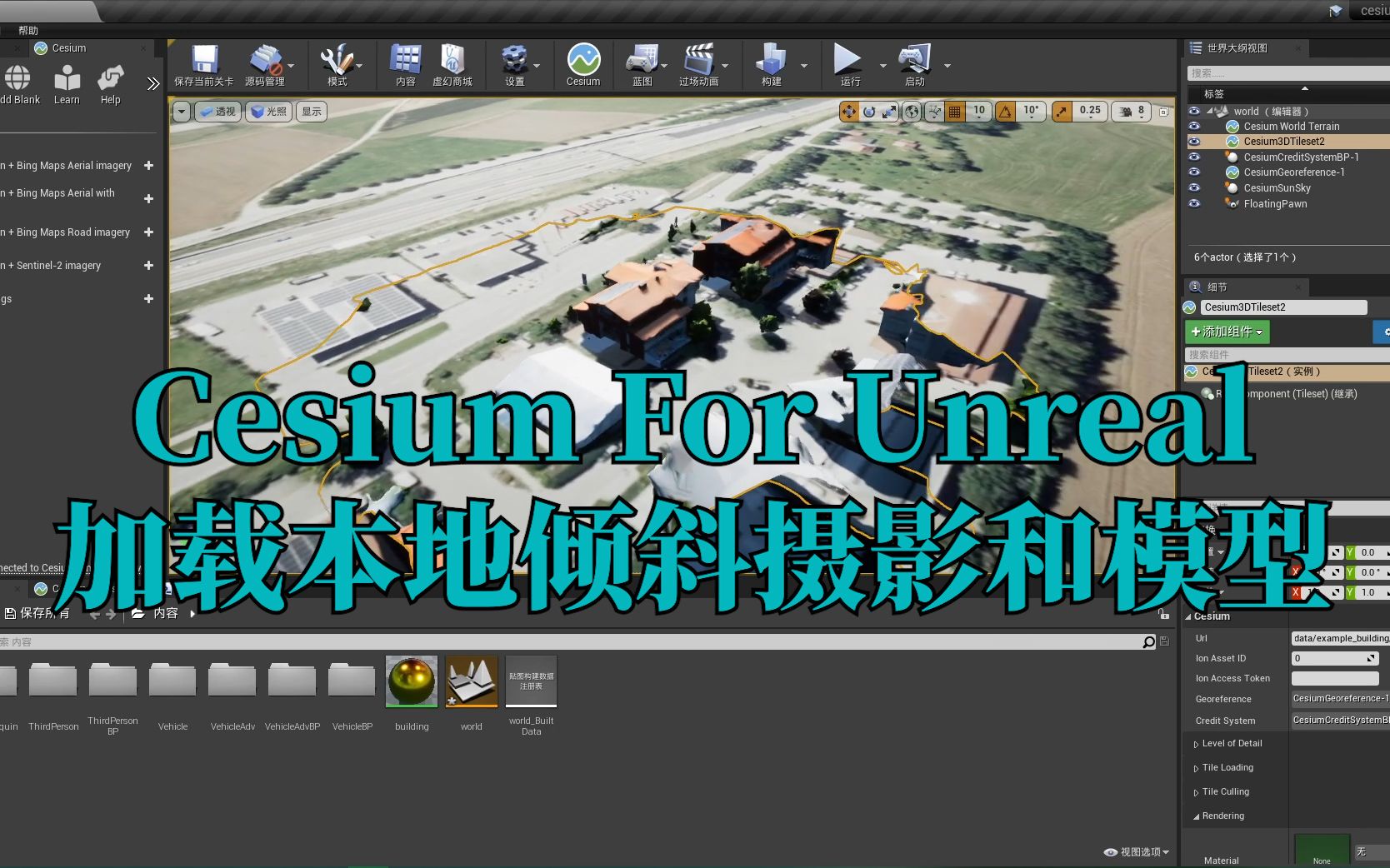Open Source Control from the toolbar
The image size is (1390, 868).
[x=266, y=60]
